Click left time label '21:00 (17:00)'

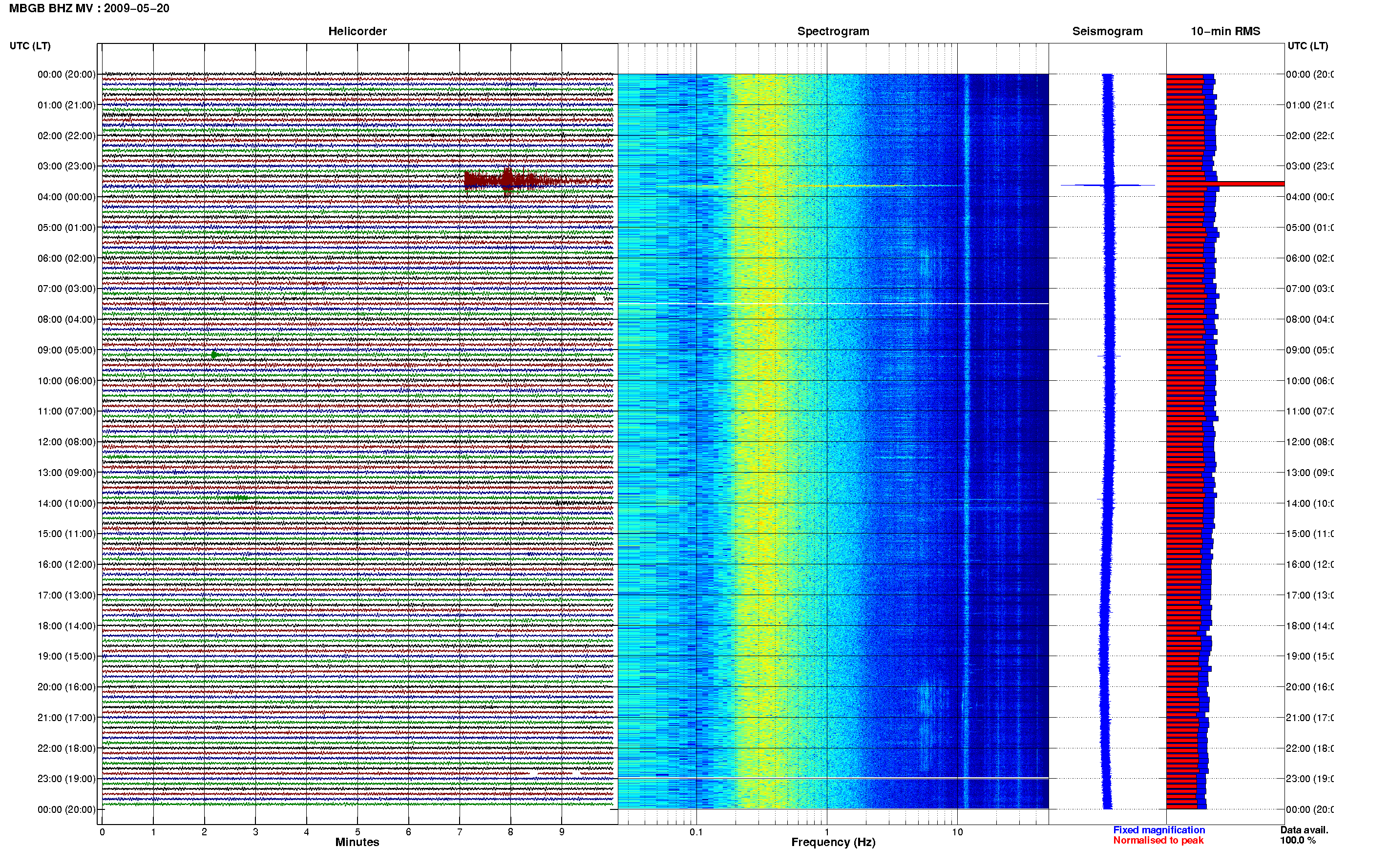point(66,718)
